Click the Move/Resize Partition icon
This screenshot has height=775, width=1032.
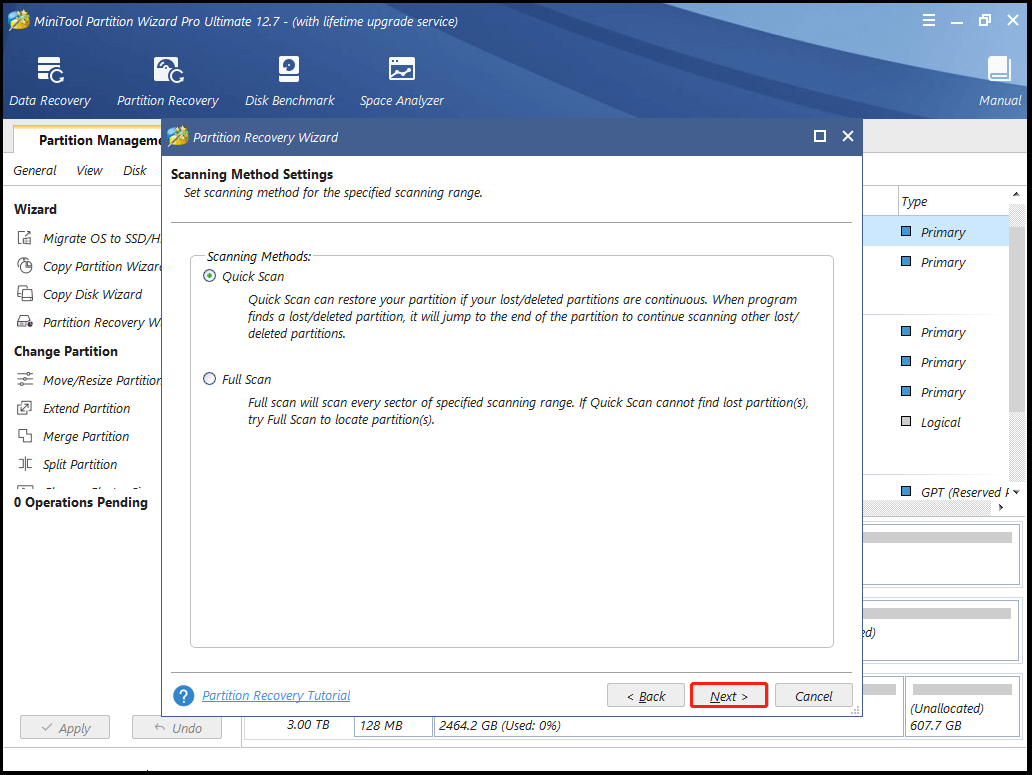[25, 380]
